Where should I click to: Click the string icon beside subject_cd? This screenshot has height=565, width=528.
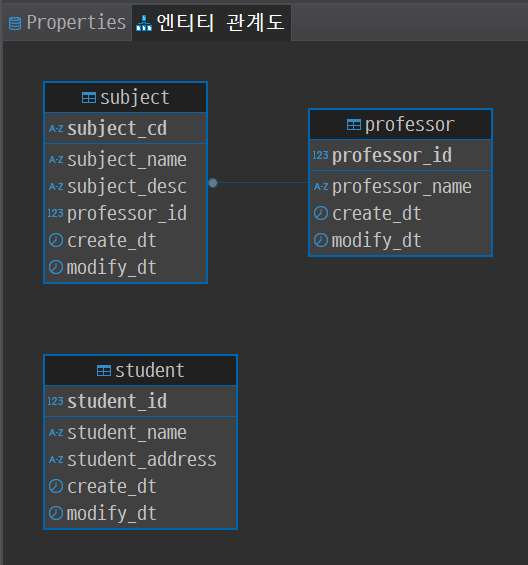[56, 129]
